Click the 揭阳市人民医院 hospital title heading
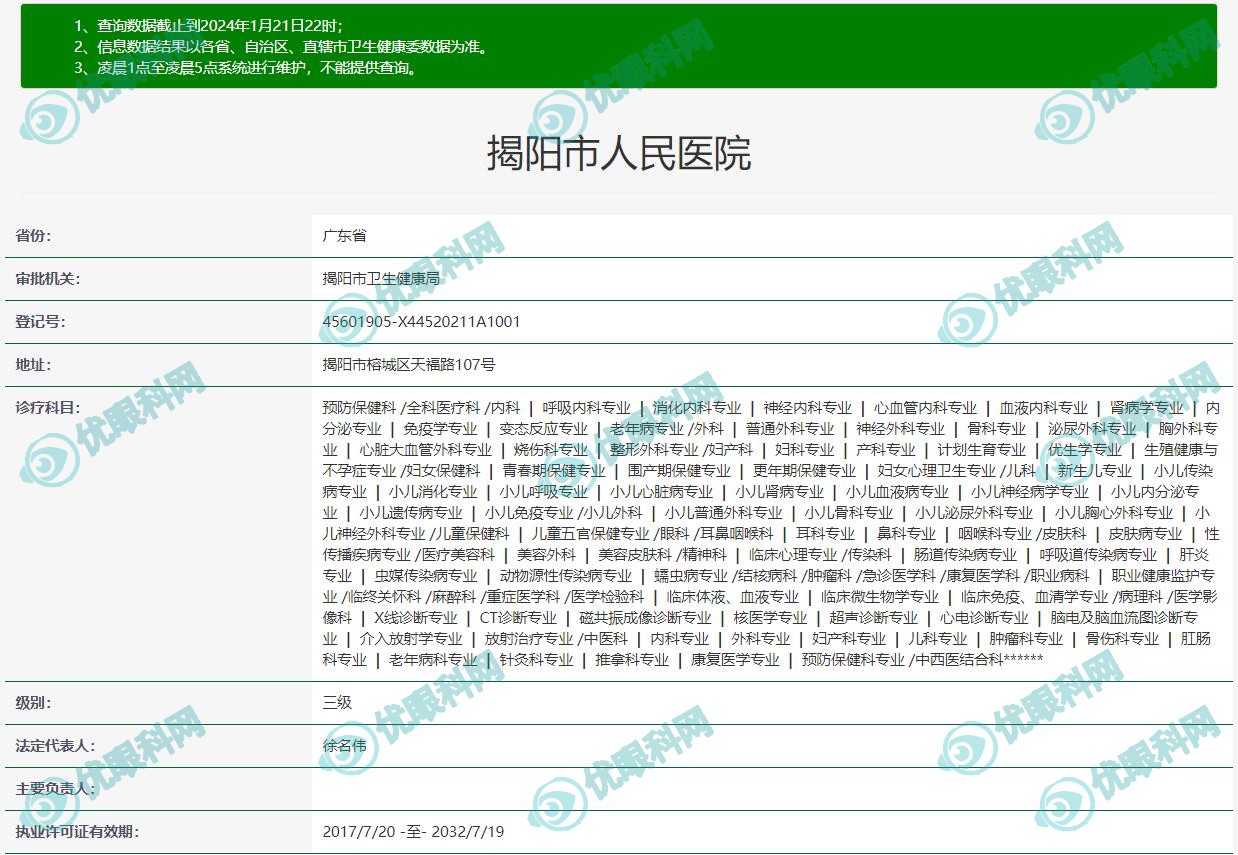 618,154
